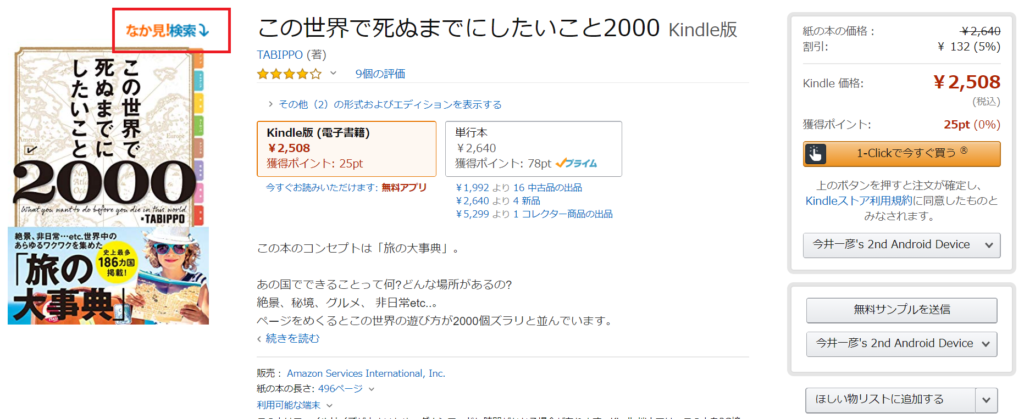Viewport: 1024px width, 419px height.
Task: Expand 続きを読む to read more description
Action: pyautogui.click(x=289, y=338)
